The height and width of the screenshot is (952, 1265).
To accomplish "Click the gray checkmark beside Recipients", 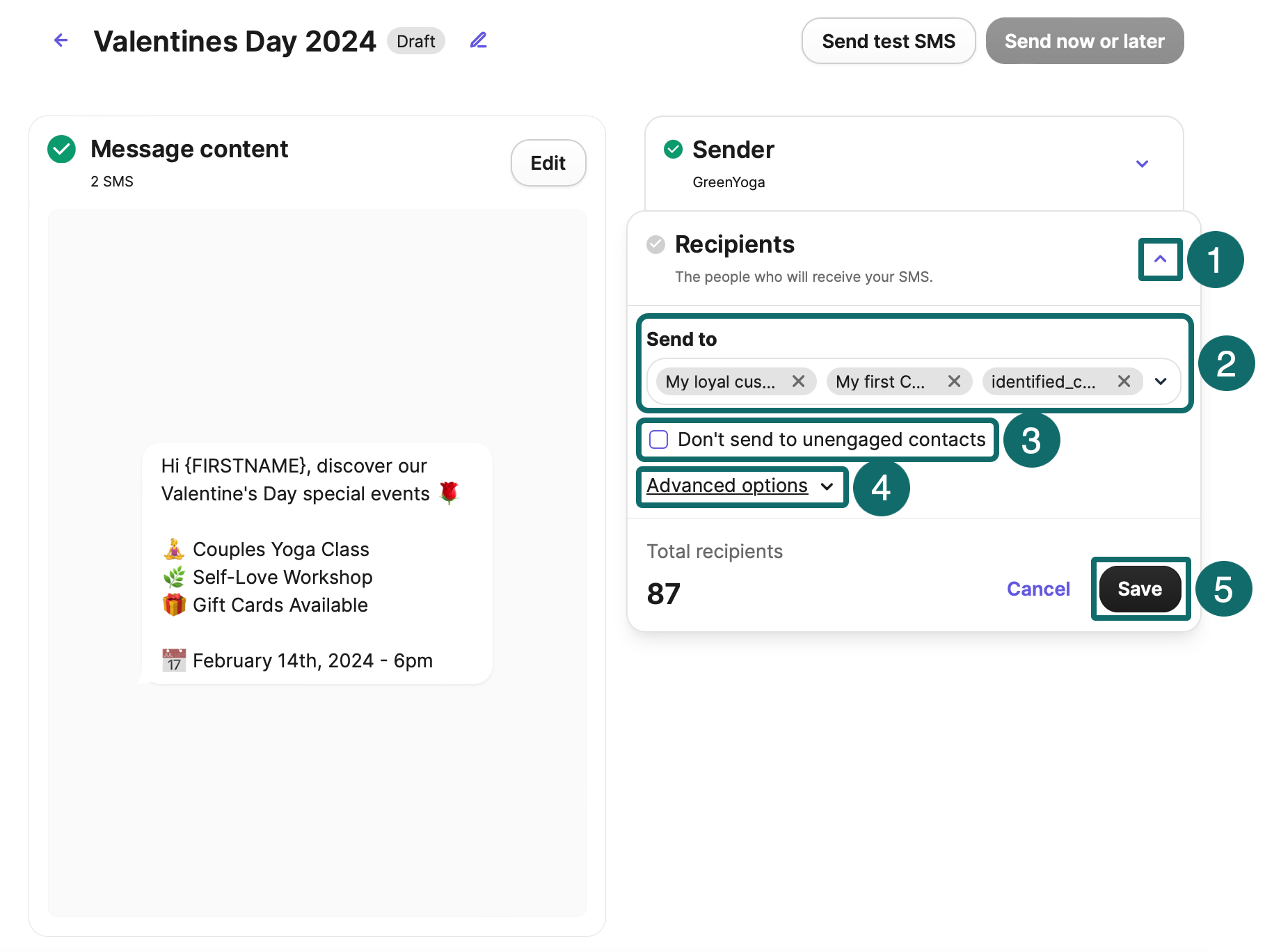I will pyautogui.click(x=655, y=244).
